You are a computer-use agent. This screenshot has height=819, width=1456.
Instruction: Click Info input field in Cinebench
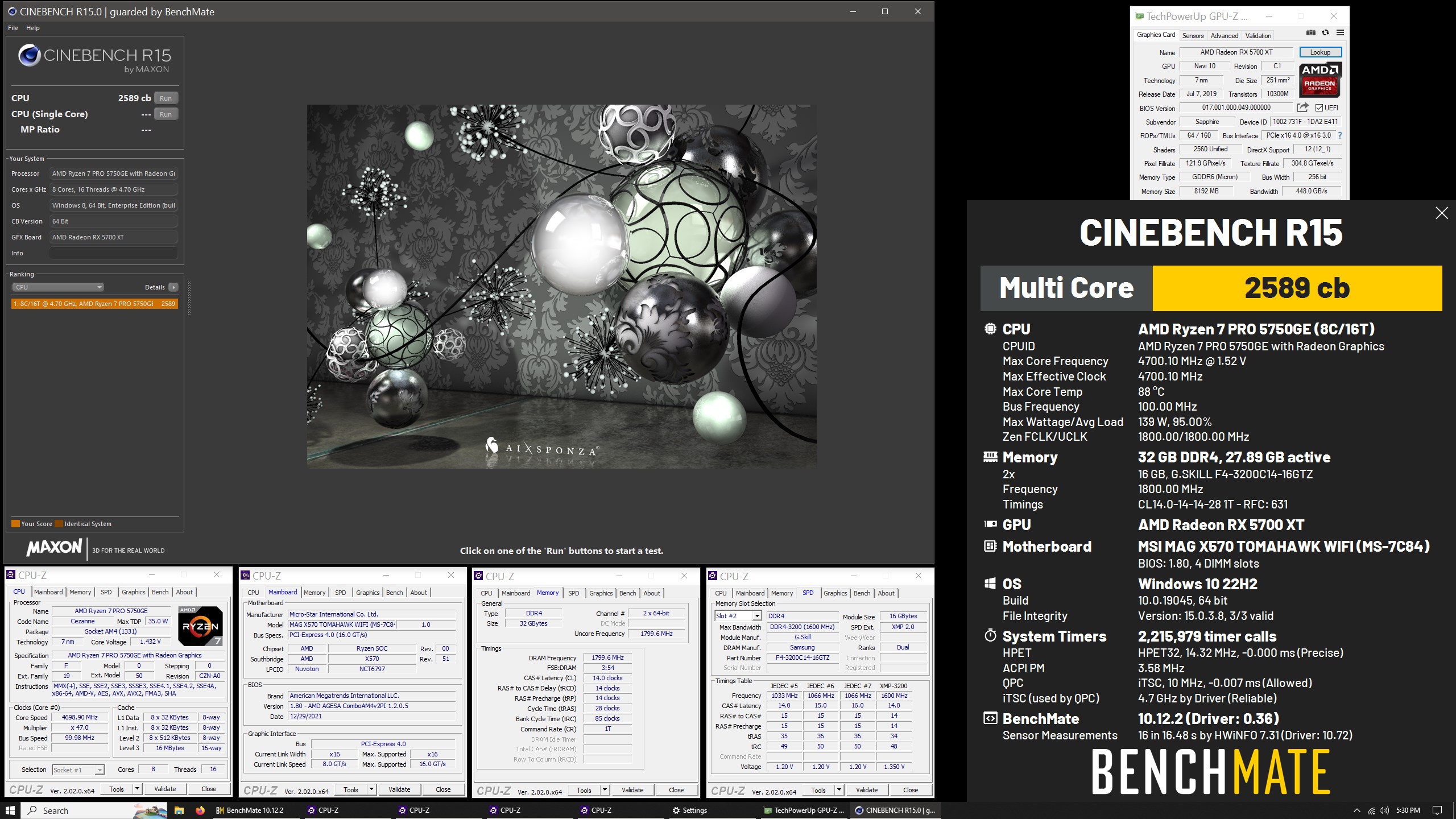[113, 253]
